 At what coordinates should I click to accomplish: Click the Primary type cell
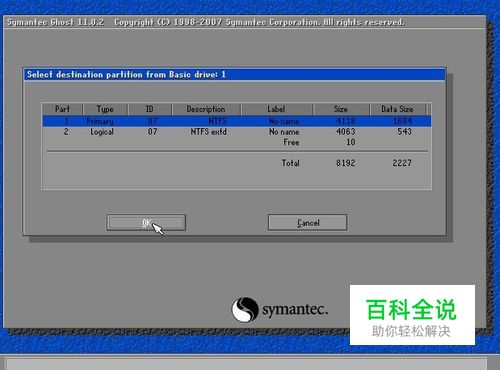pos(100,121)
